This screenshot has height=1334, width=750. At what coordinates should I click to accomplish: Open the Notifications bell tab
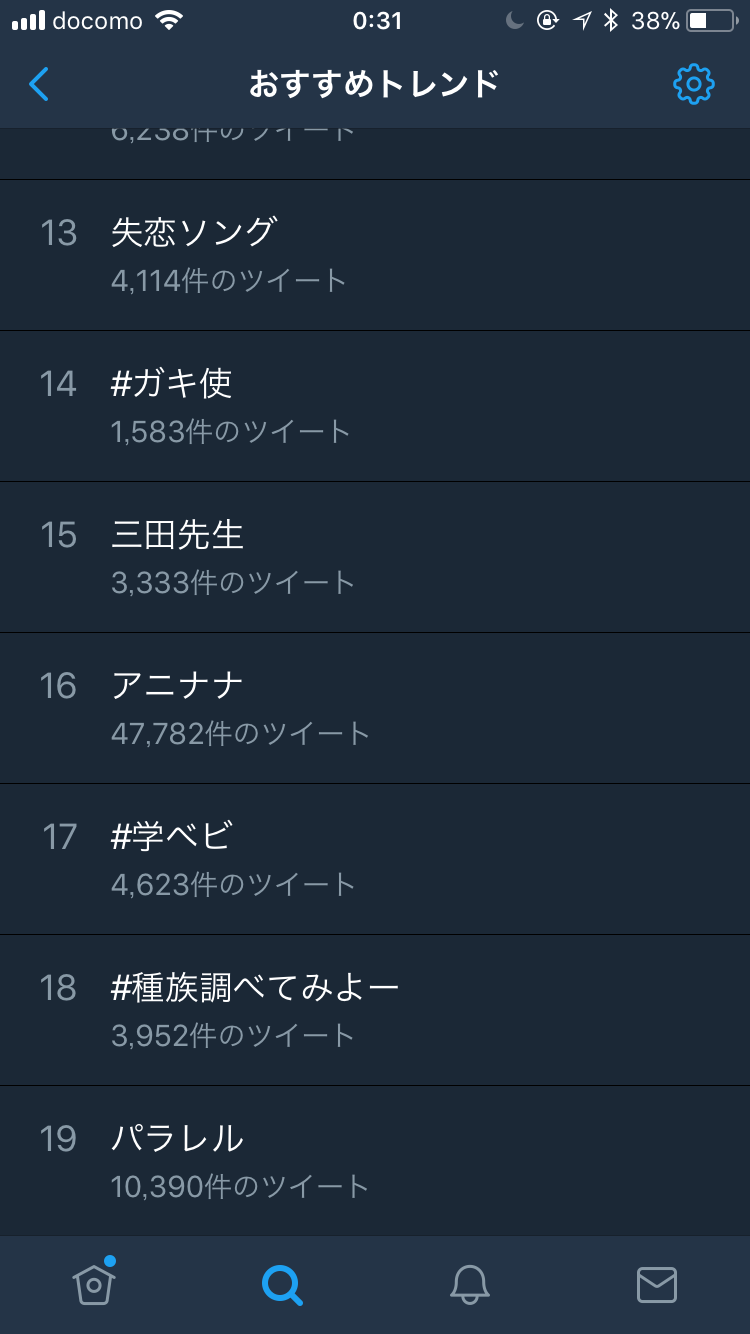pyautogui.click(x=469, y=1285)
